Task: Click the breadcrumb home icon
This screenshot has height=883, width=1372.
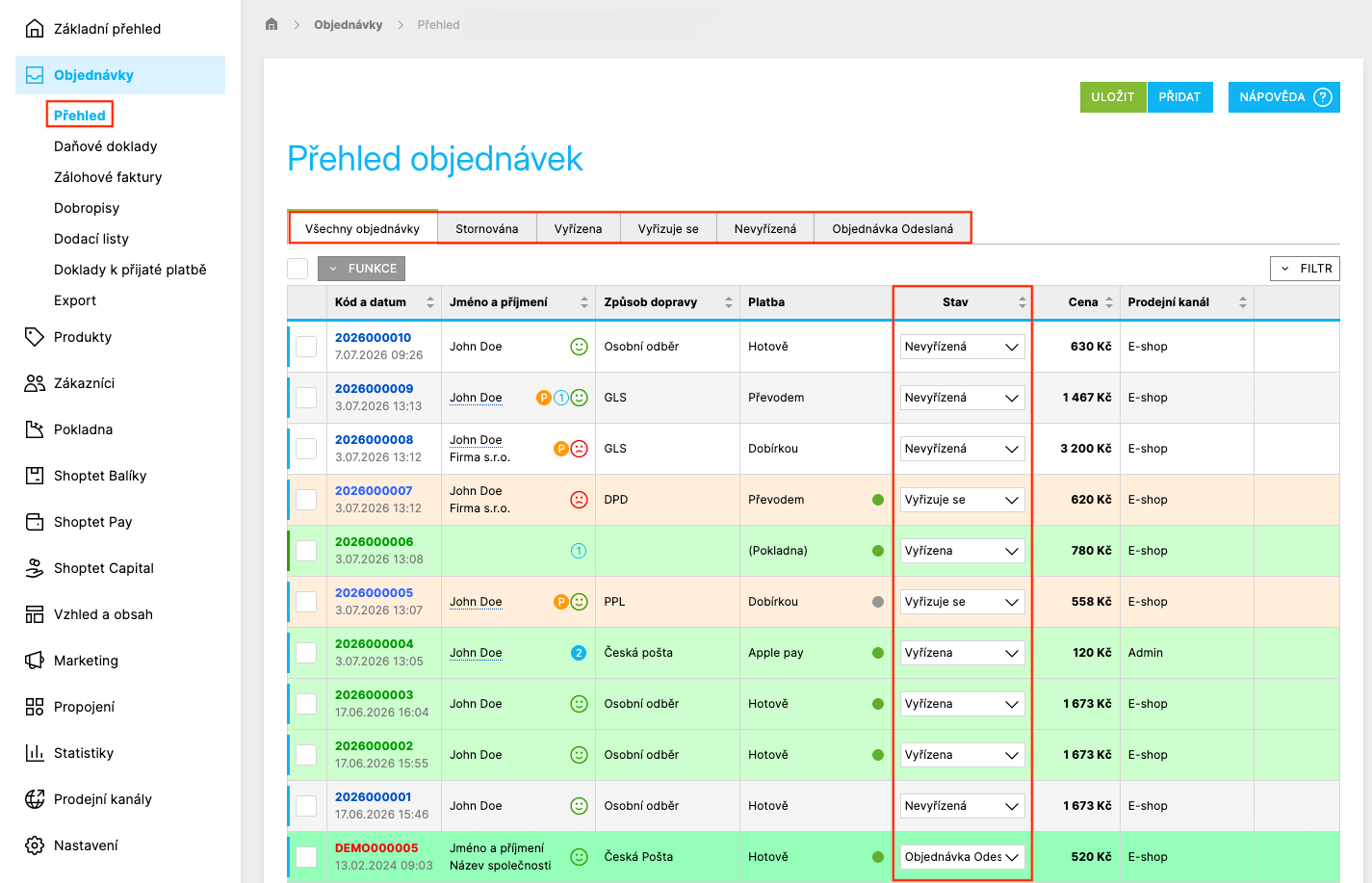Action: click(272, 24)
